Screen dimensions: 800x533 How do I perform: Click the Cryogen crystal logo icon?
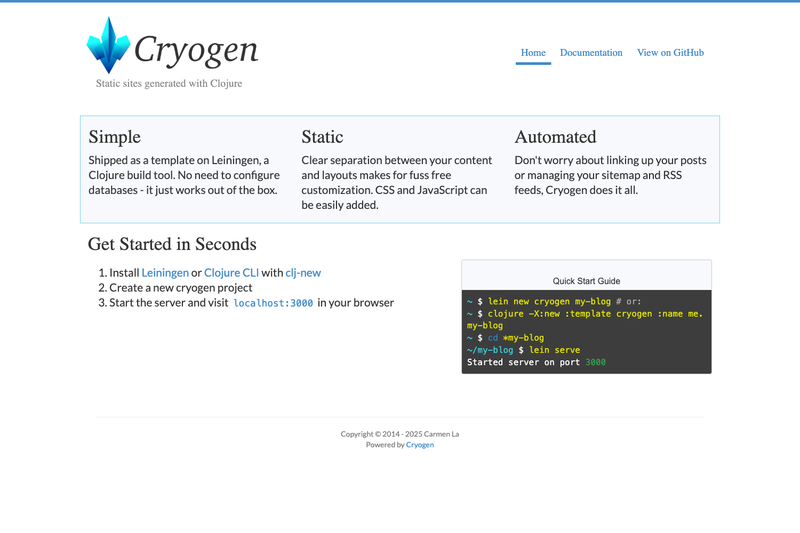[108, 45]
